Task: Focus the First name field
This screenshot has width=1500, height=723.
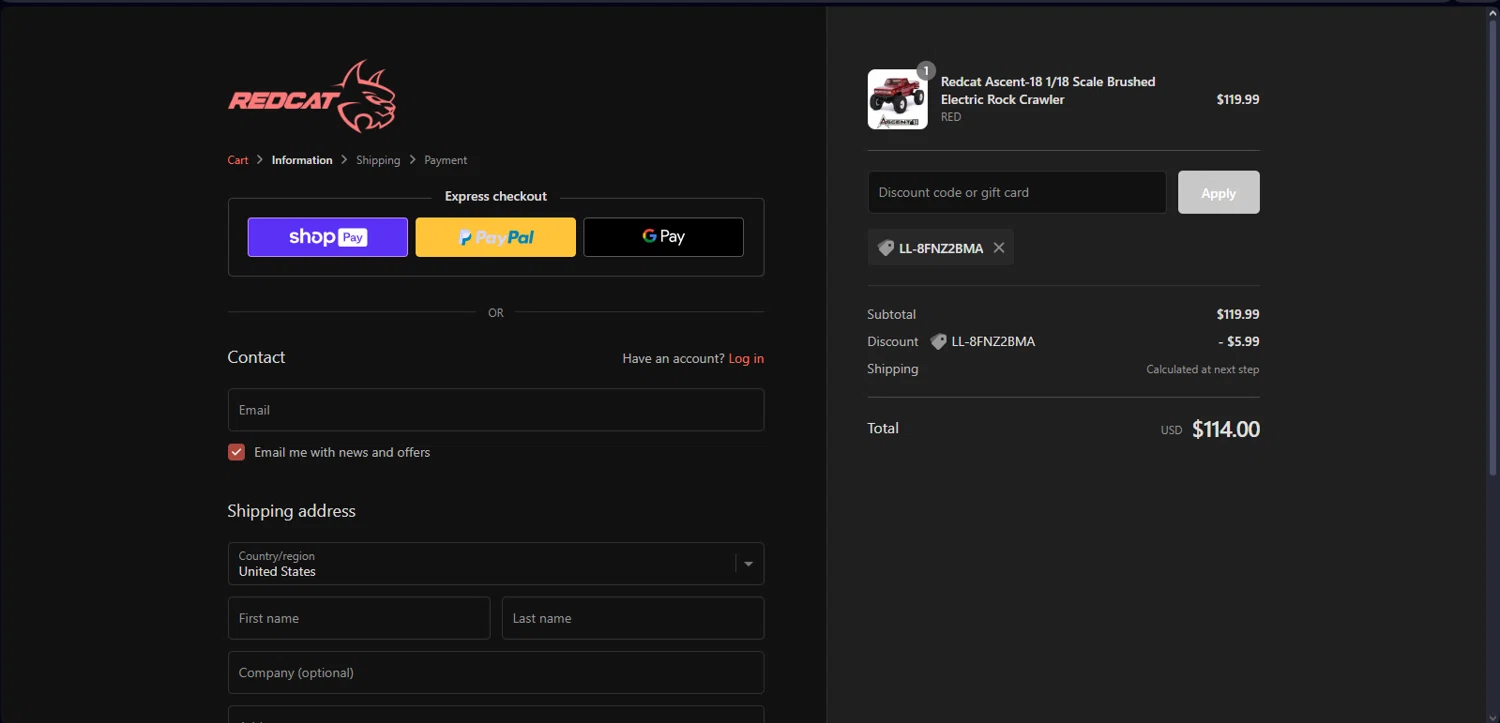Action: 359,618
